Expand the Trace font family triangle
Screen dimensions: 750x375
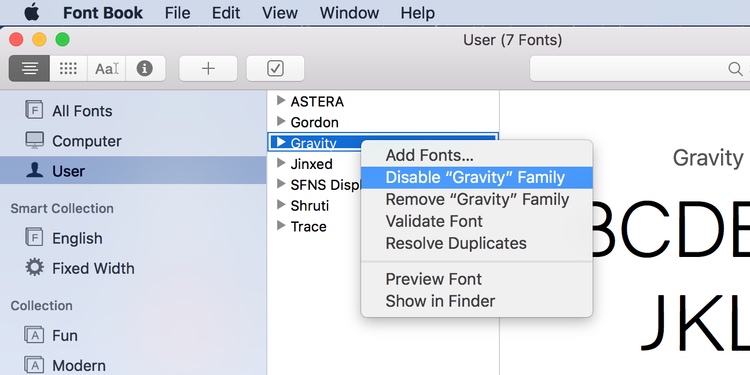click(281, 225)
